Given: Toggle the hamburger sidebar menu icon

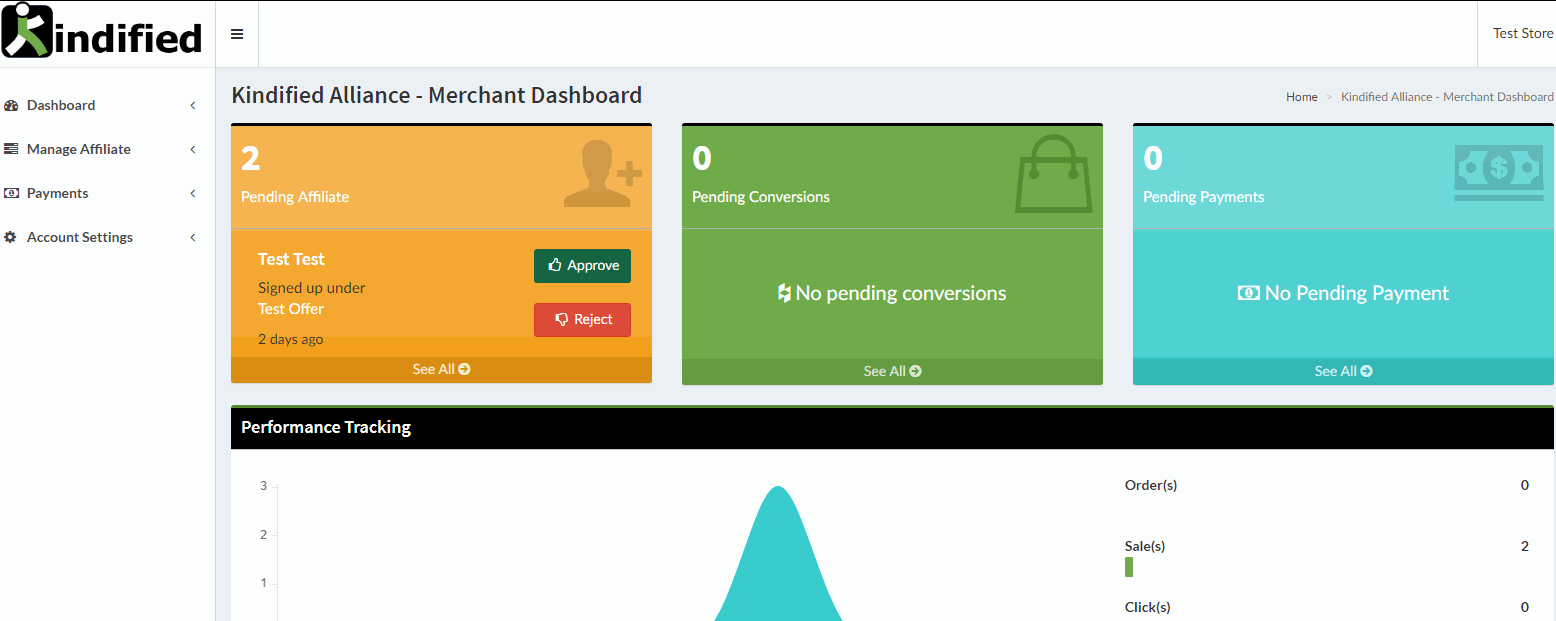Looking at the screenshot, I should [237, 34].
